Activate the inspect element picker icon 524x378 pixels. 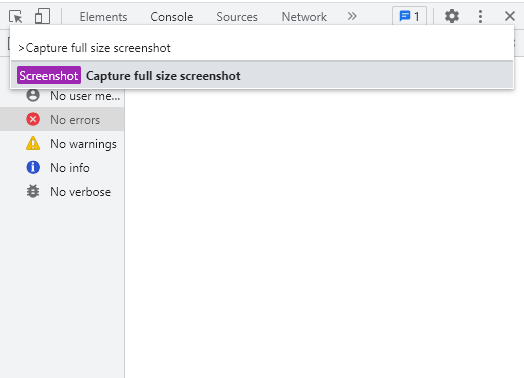pyautogui.click(x=16, y=16)
